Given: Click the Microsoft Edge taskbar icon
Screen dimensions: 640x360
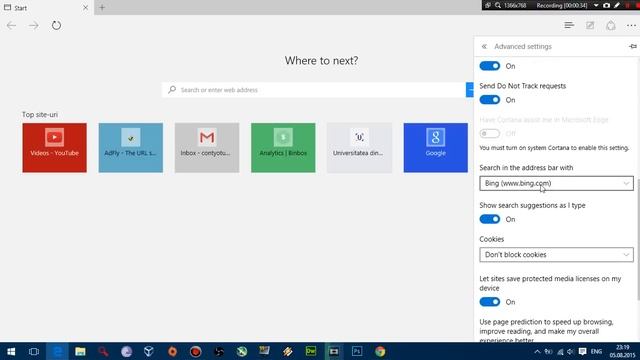Looking at the screenshot, I should tap(57, 351).
